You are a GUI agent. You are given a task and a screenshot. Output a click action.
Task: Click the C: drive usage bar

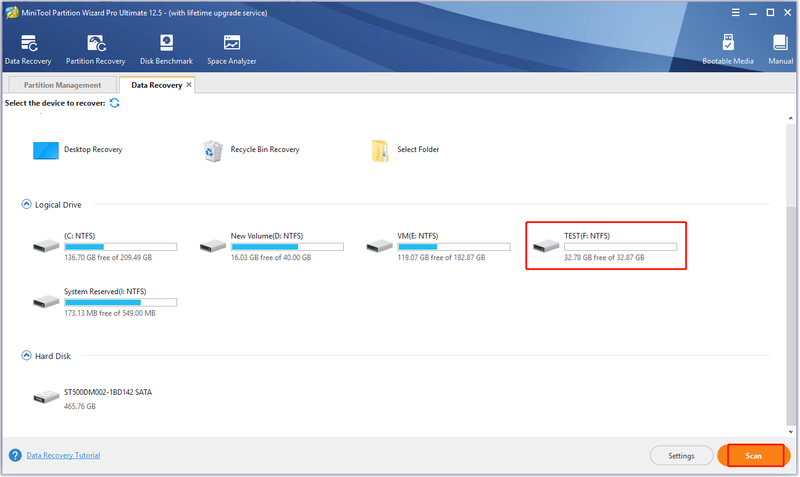click(121, 247)
